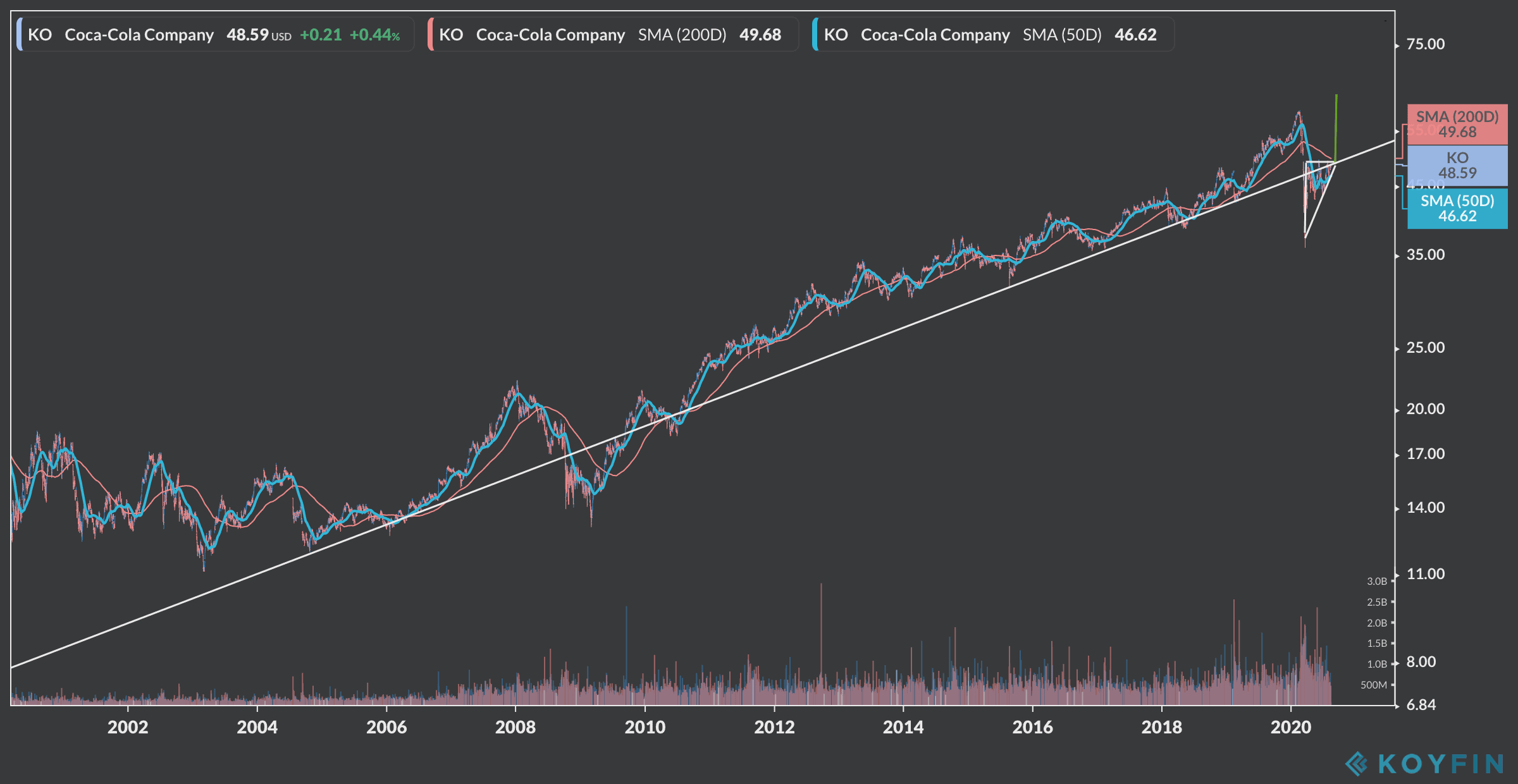Click the 2020 label on time axis
The image size is (1518, 784).
pos(1291,727)
